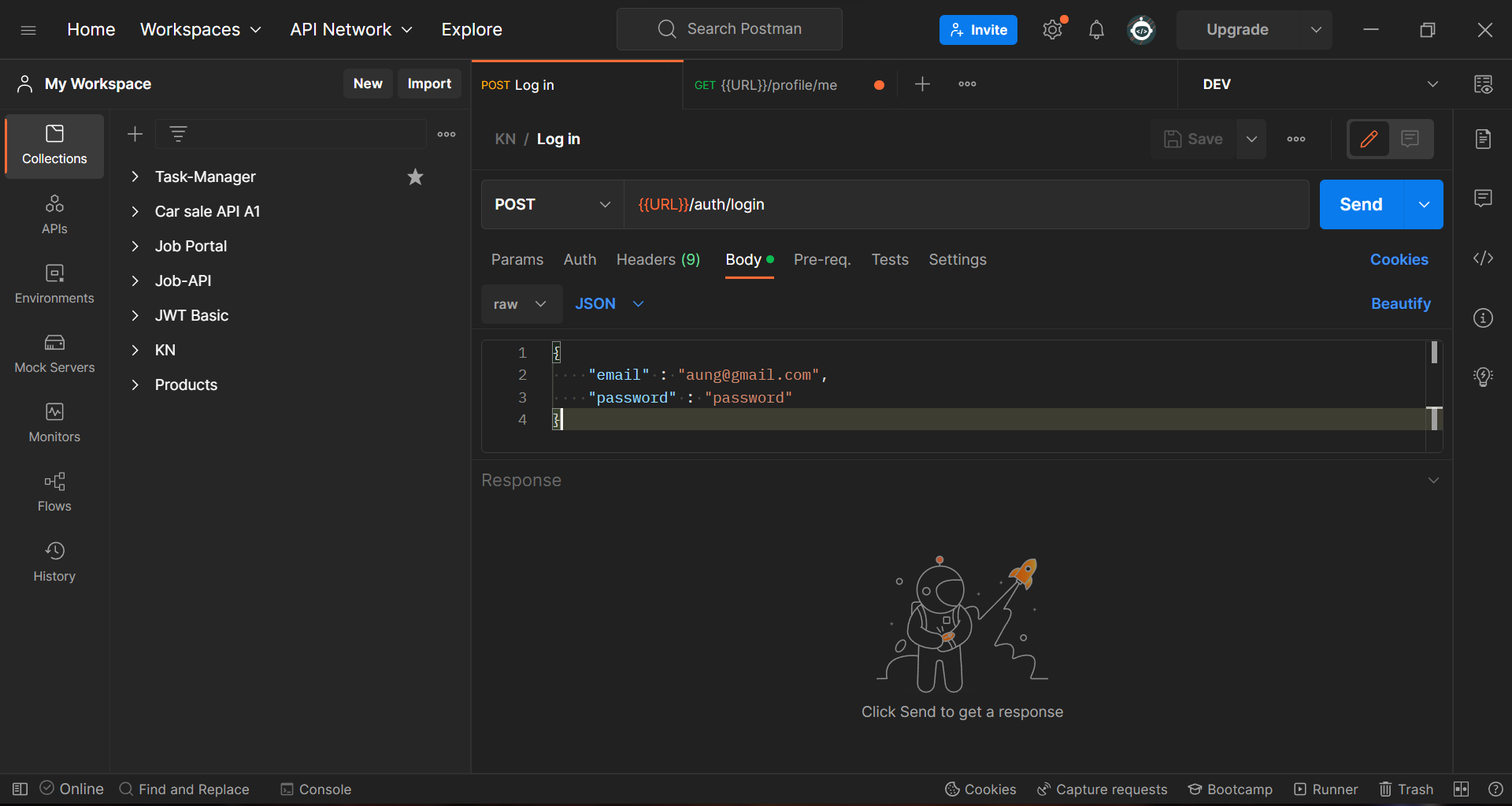Viewport: 1512px width, 806px height.
Task: Open the Collections sidebar panel
Action: click(54, 146)
